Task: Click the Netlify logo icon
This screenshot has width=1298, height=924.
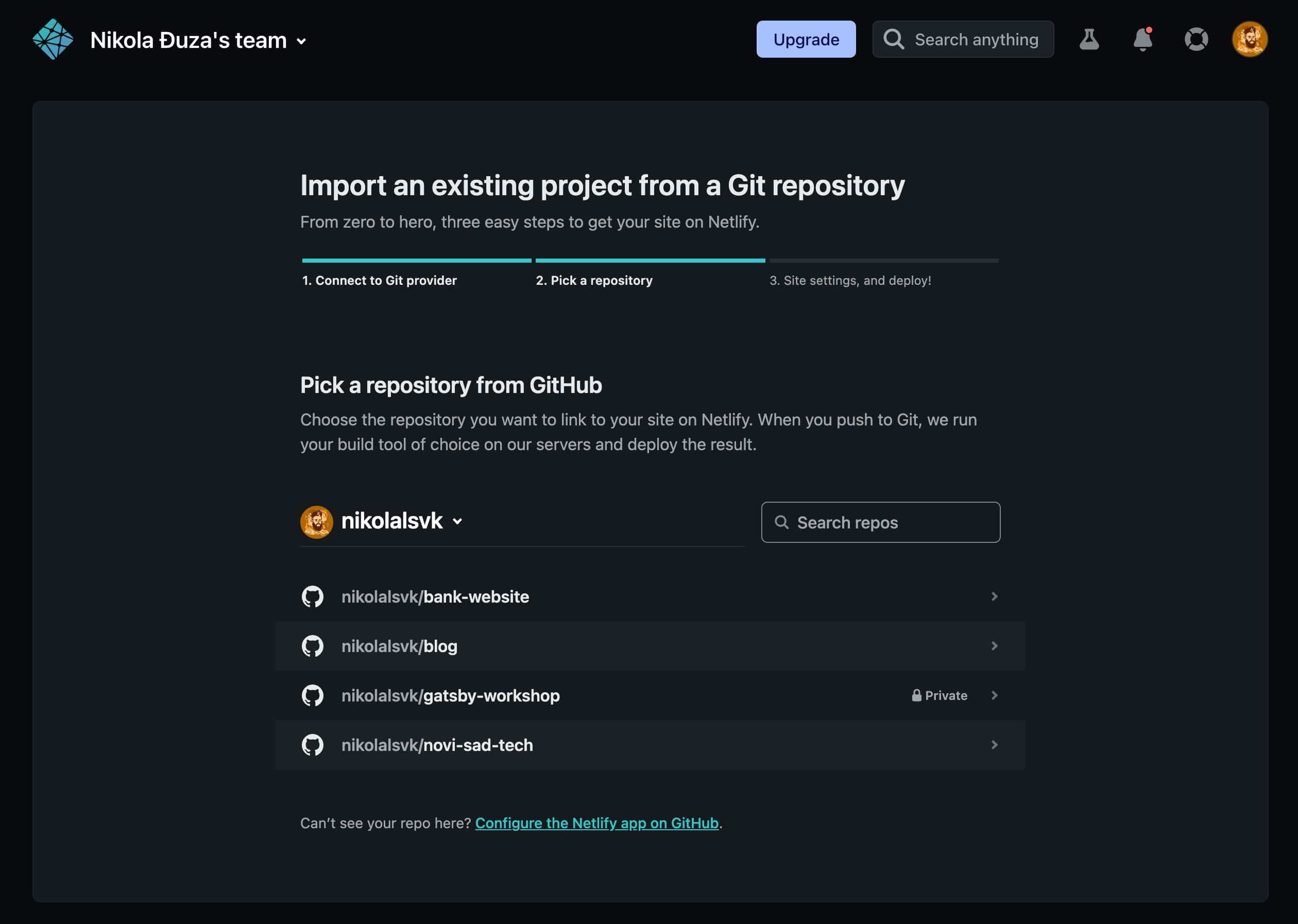Action: (x=53, y=39)
